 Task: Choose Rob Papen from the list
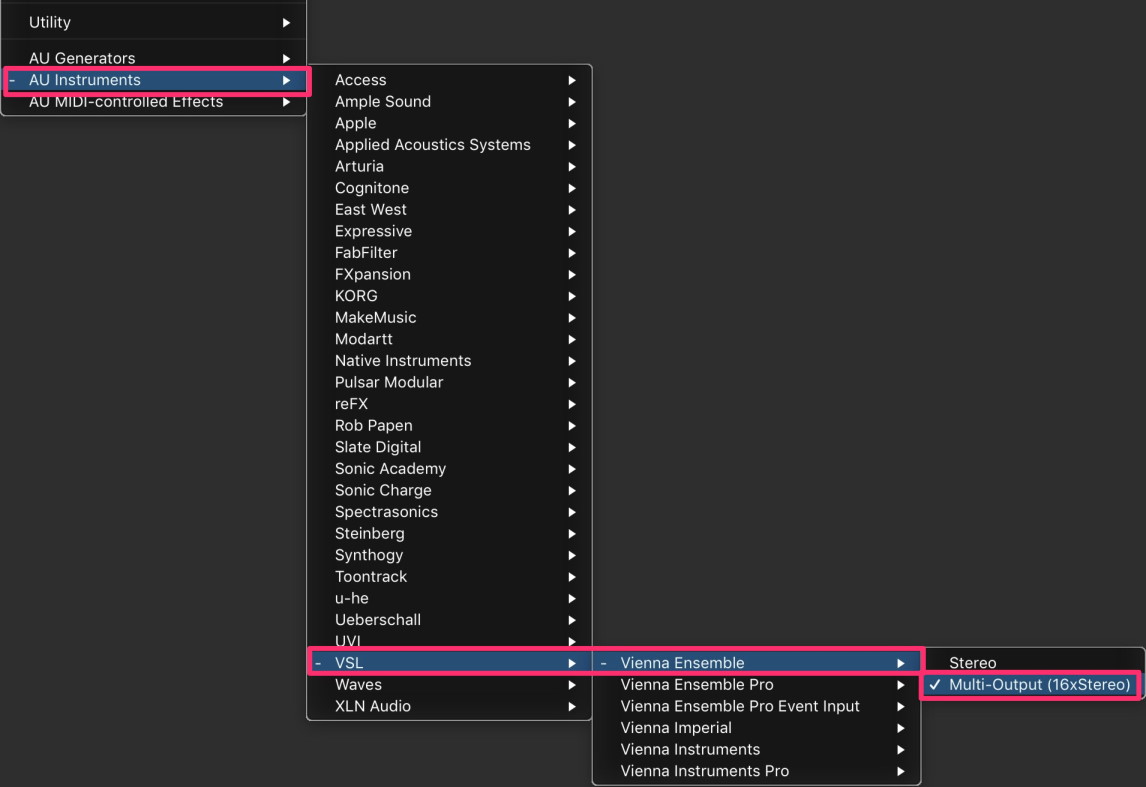449,425
